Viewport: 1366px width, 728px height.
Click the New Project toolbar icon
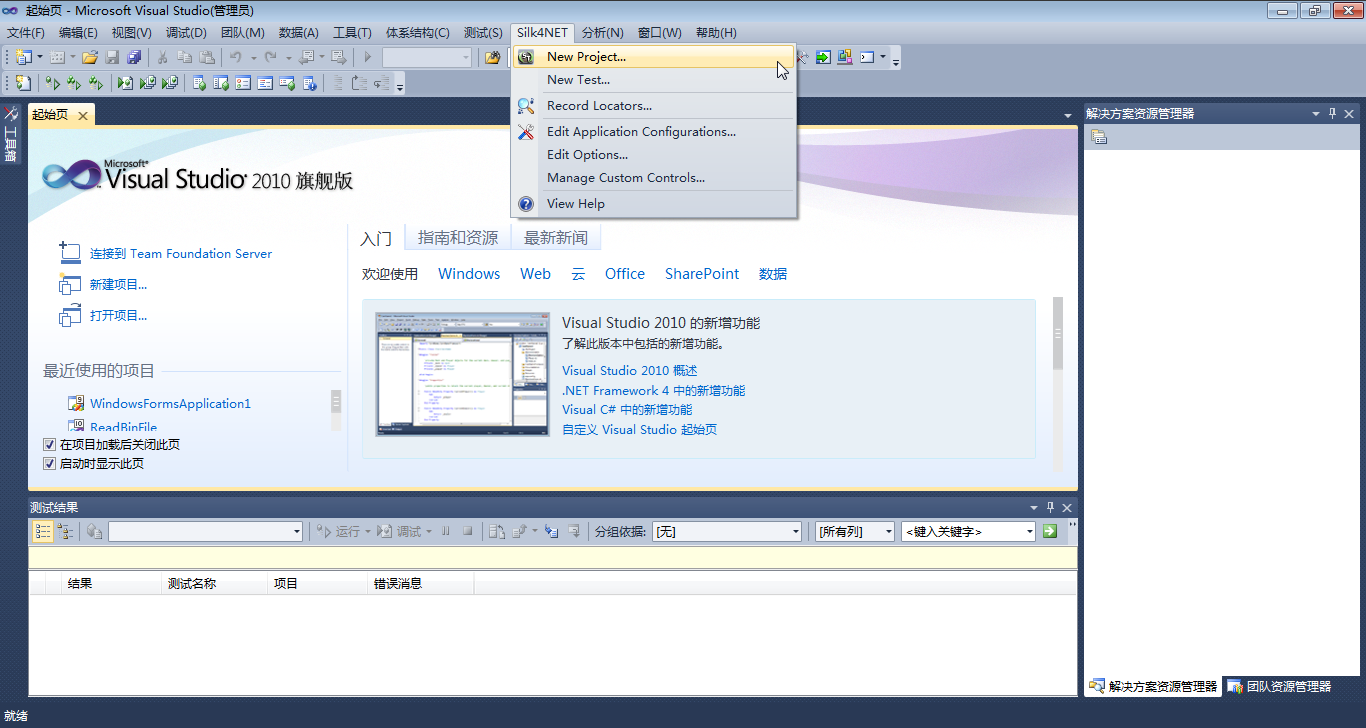tap(23, 57)
